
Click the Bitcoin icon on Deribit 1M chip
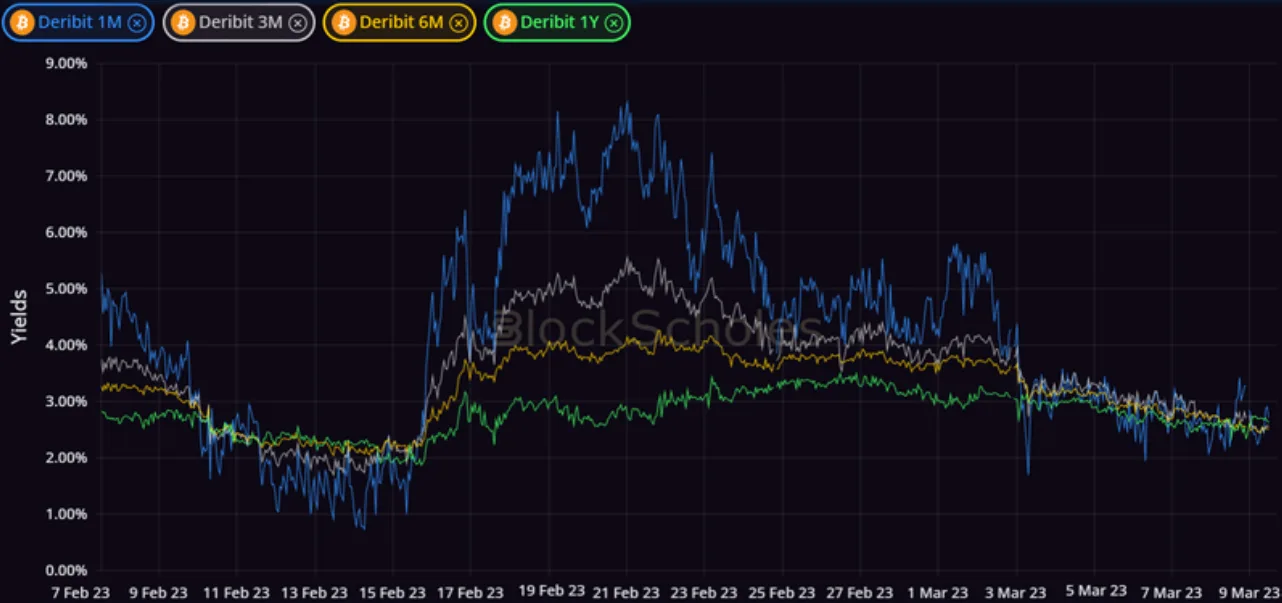[23, 22]
